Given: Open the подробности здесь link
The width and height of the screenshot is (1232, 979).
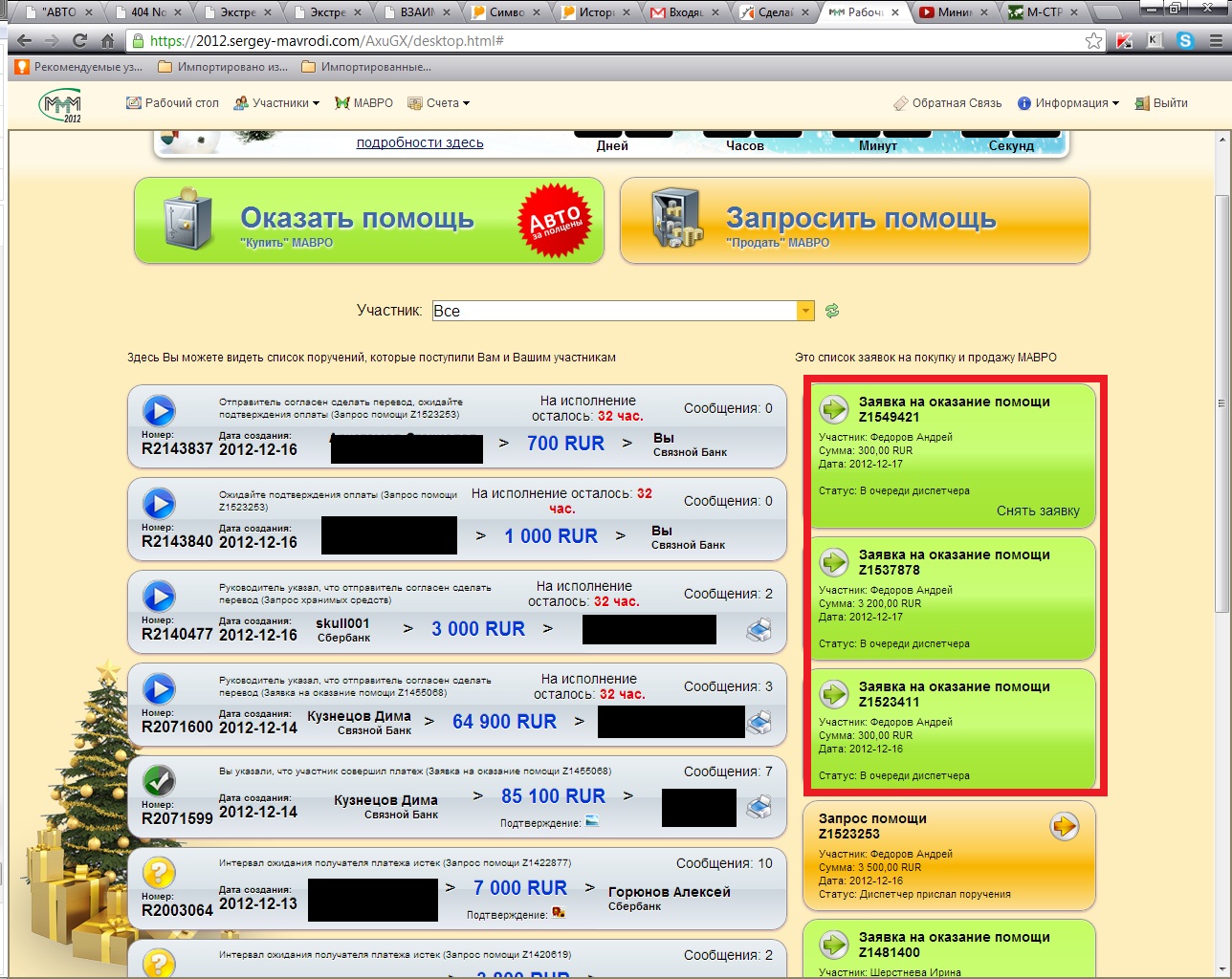Looking at the screenshot, I should (x=420, y=142).
